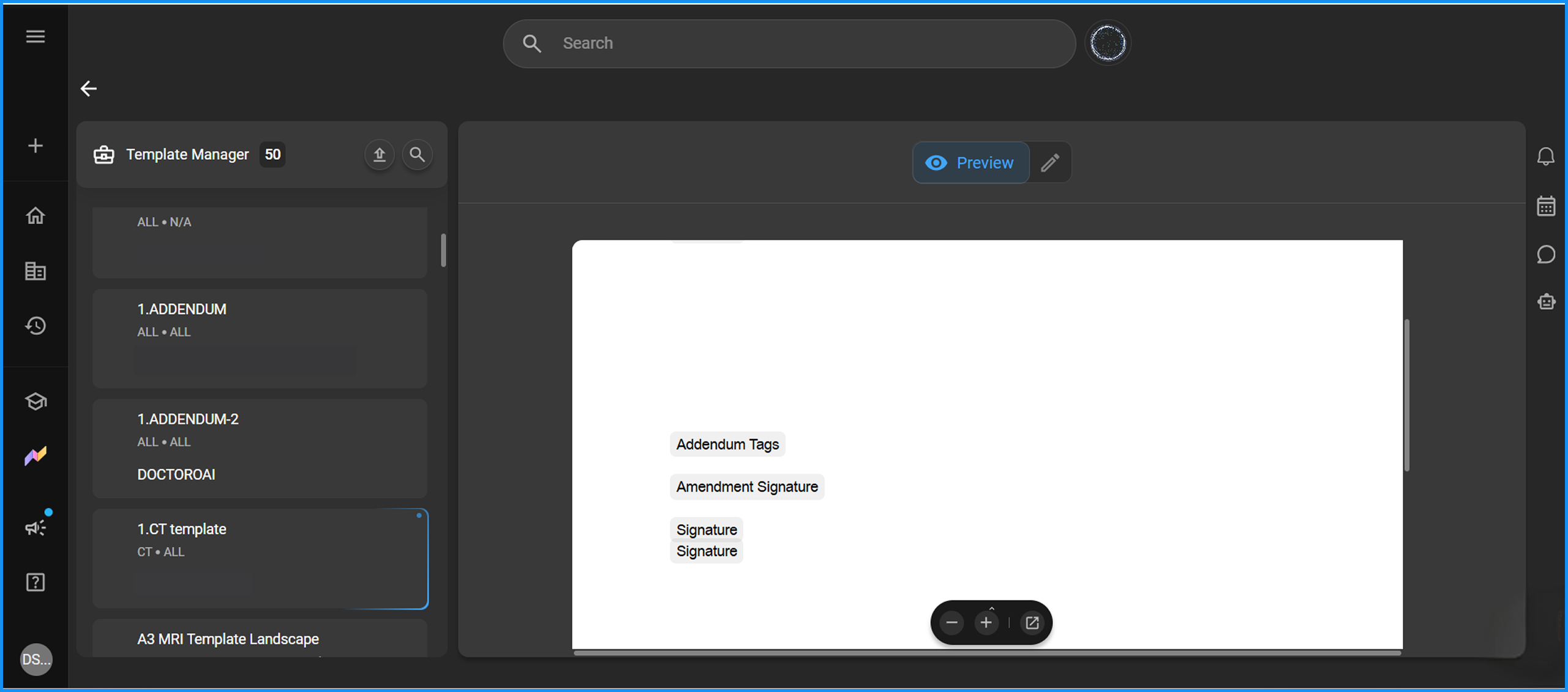Image resolution: width=1568 pixels, height=692 pixels.
Task: Select the ALL • N/A template card
Action: click(x=260, y=243)
